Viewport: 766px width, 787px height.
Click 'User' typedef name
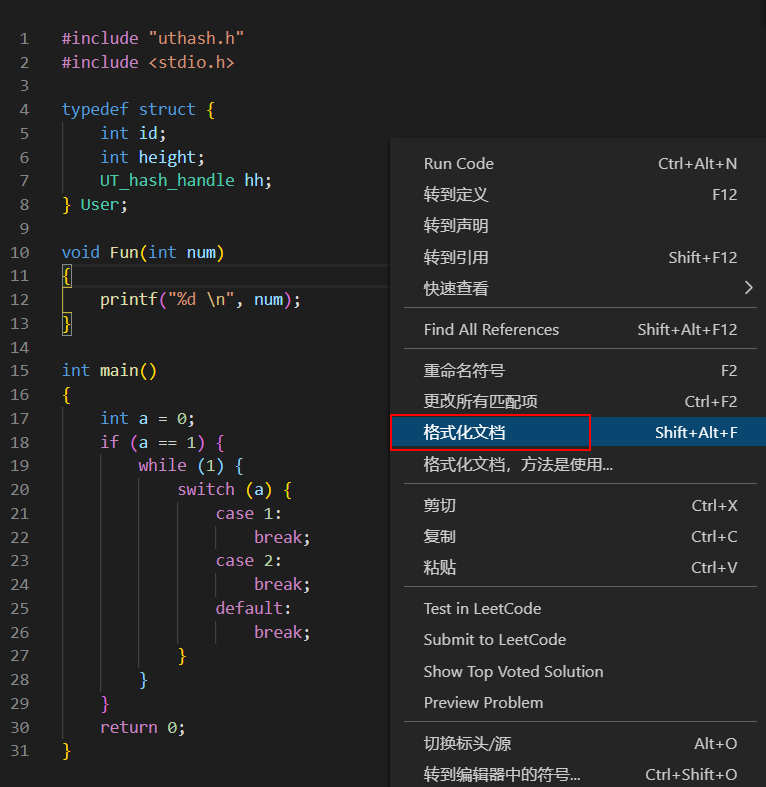click(100, 205)
